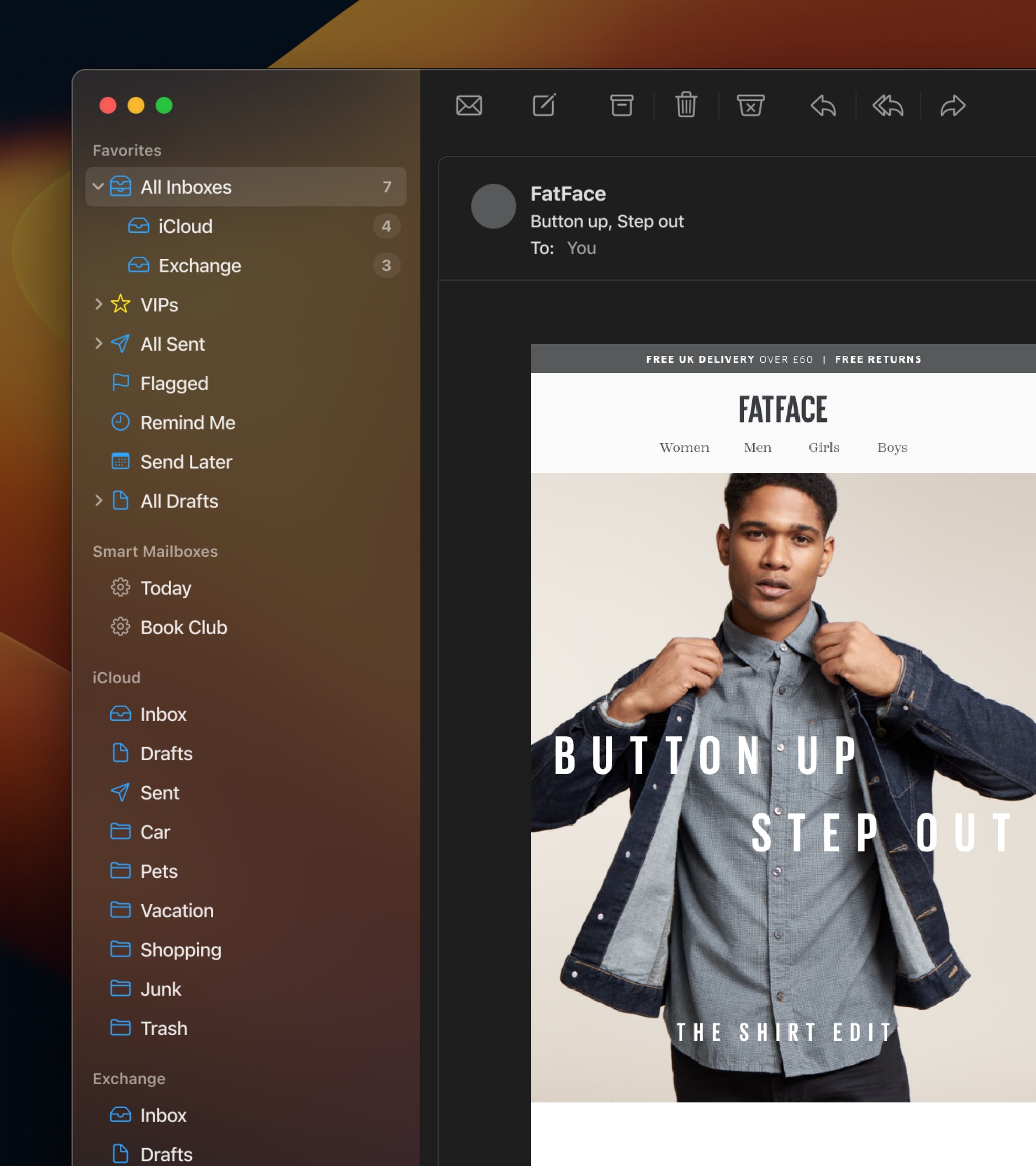
Task: Expand the All Drafts group
Action: (x=98, y=500)
